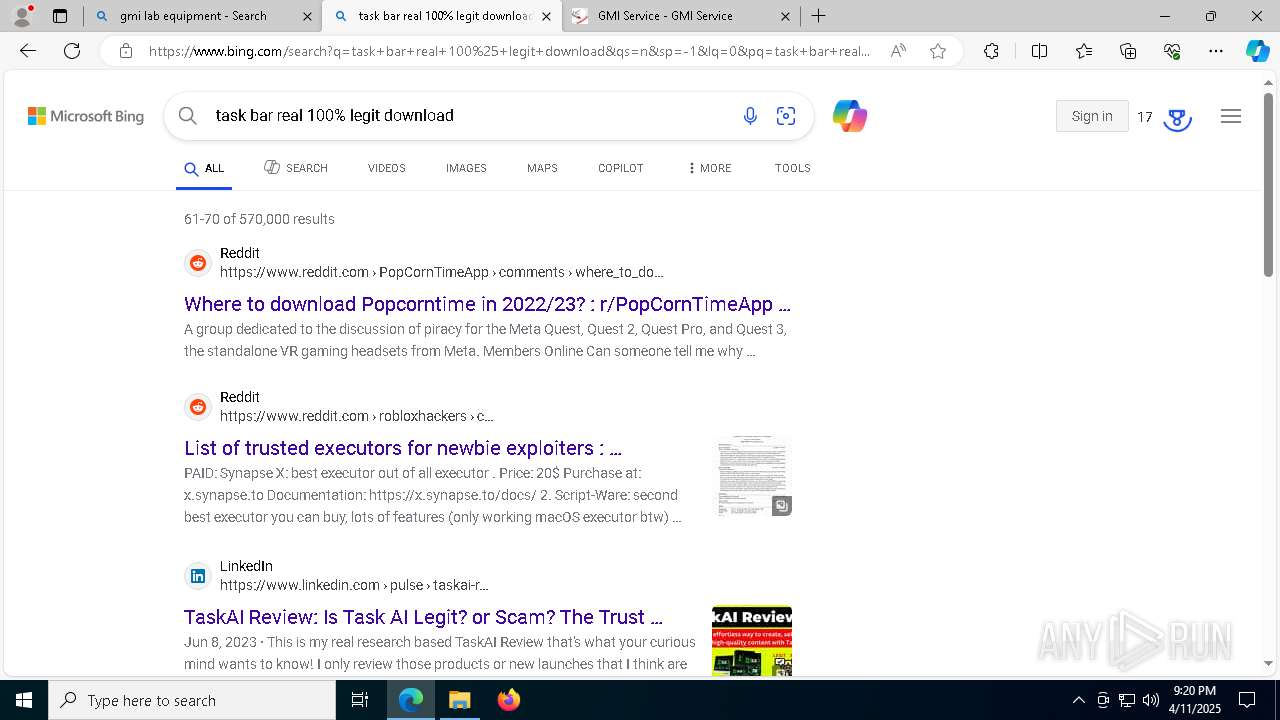This screenshot has height=720, width=1280.
Task: Launch Firefox from taskbar
Action: (x=509, y=700)
